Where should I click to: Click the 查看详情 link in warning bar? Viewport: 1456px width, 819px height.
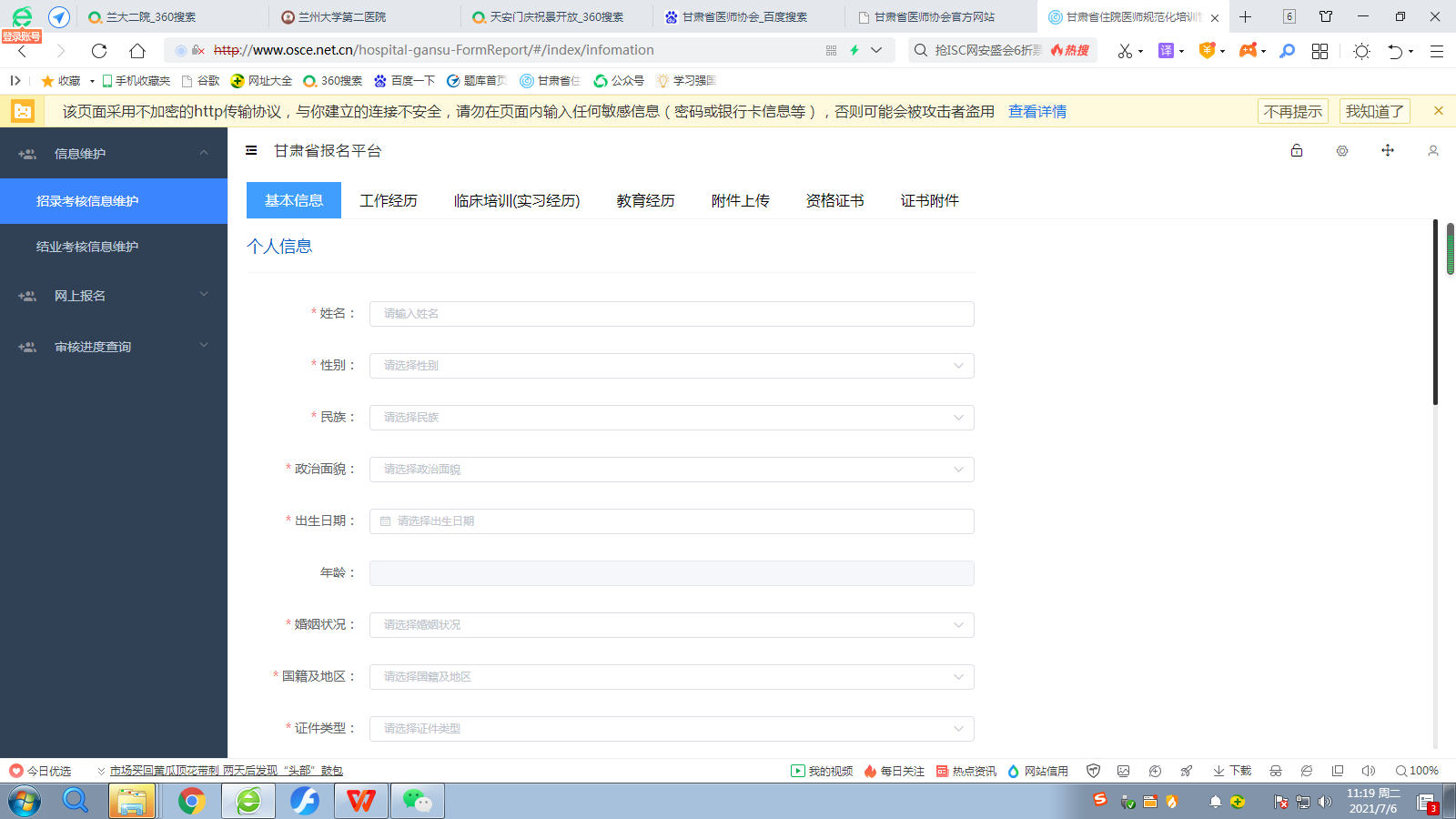(1036, 111)
